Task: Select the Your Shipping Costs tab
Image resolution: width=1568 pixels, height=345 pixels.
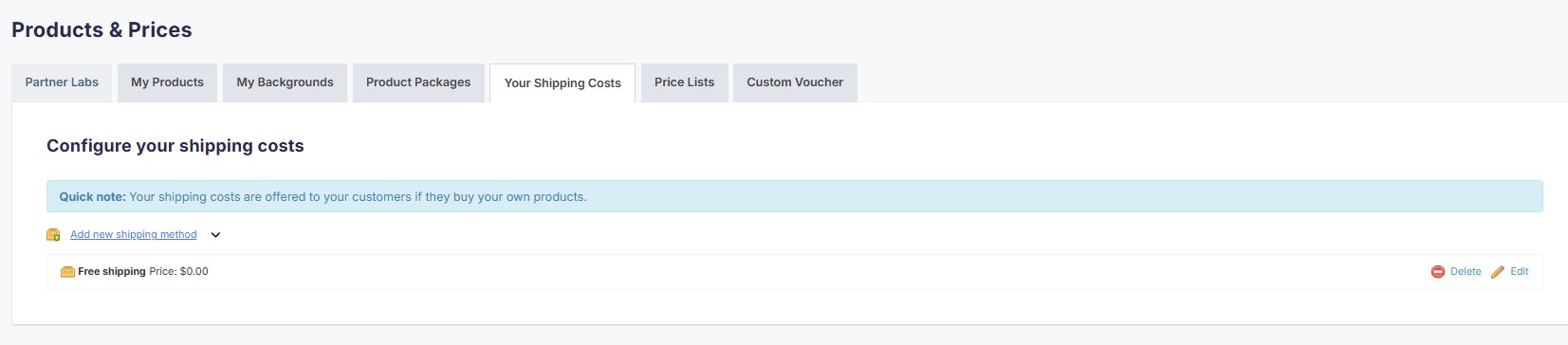Action: [x=563, y=83]
